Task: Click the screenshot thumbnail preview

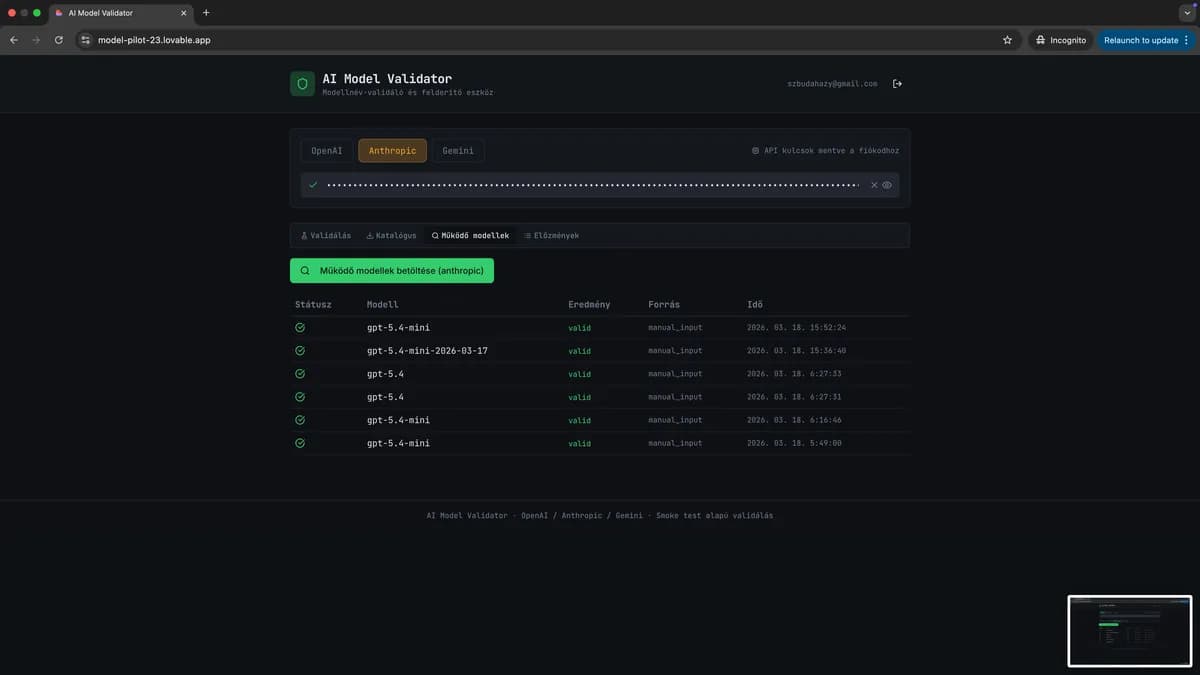Action: point(1130,631)
